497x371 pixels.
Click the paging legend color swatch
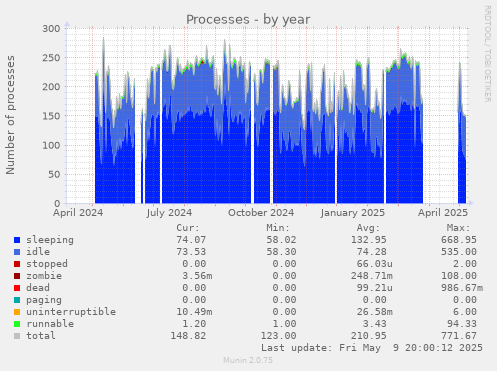pyautogui.click(x=17, y=300)
